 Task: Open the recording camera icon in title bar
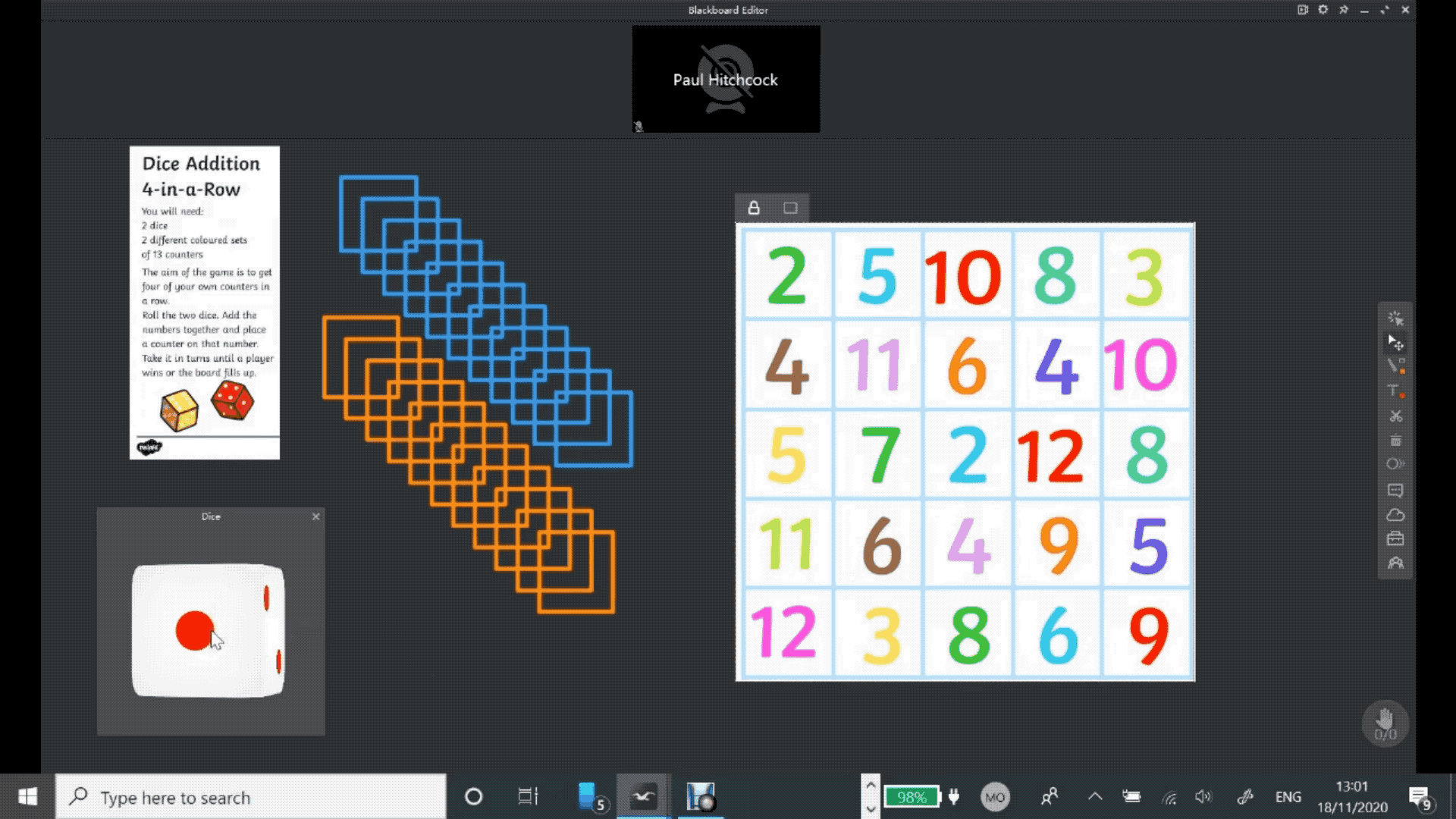1303,10
